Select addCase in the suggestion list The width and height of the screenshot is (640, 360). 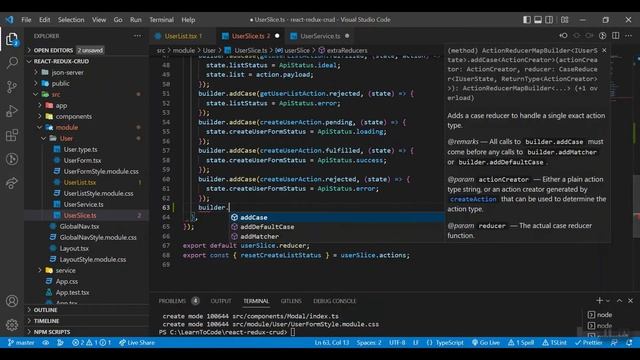337,218
